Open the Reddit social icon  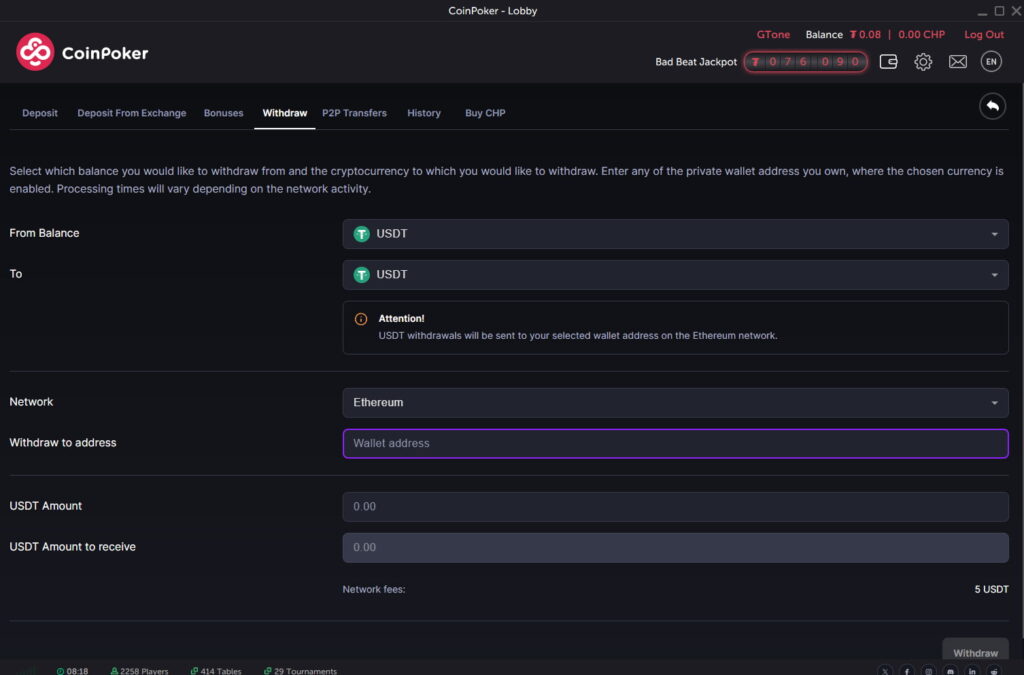point(993,670)
